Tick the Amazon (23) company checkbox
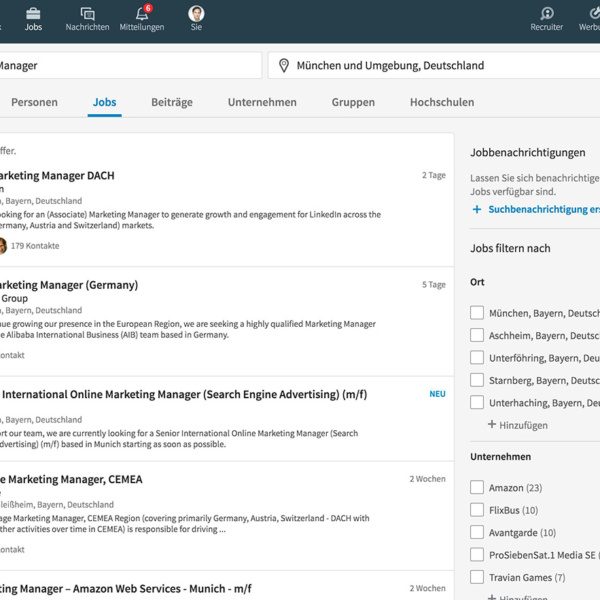 coord(477,488)
